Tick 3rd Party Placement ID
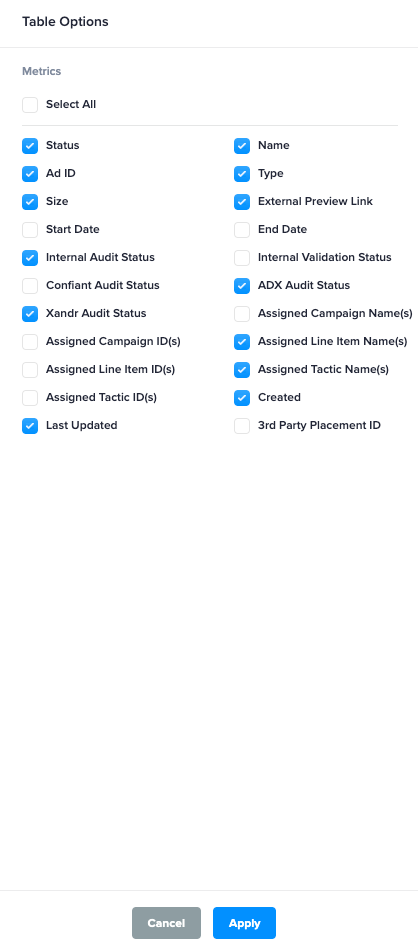 pyautogui.click(x=242, y=426)
